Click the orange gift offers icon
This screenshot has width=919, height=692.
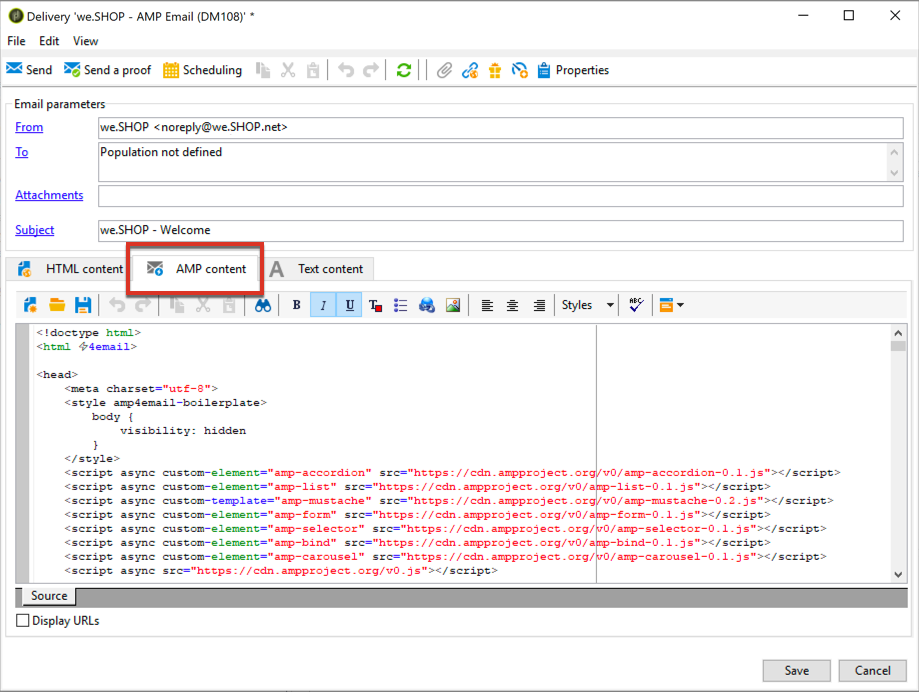click(x=495, y=70)
